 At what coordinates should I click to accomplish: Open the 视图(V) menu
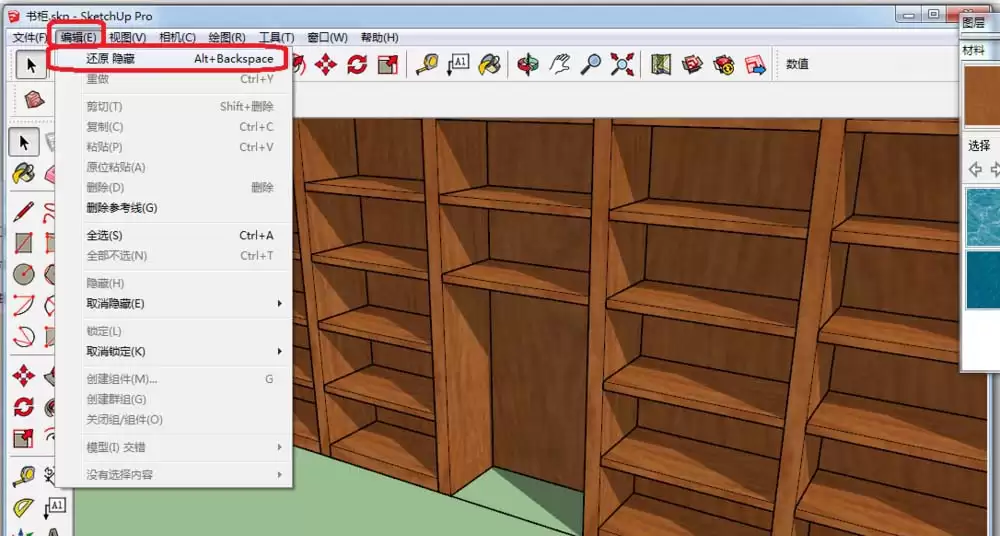pos(128,38)
